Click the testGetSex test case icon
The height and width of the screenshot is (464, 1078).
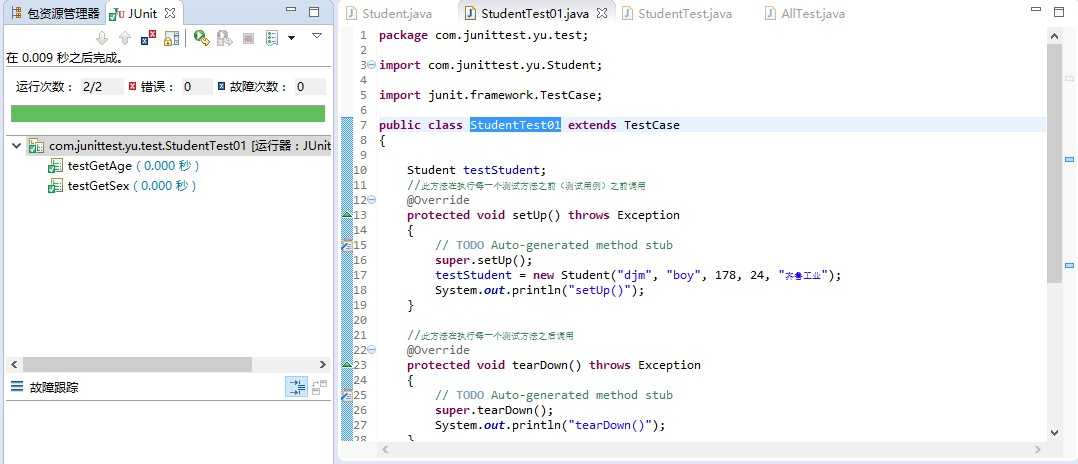tap(55, 186)
